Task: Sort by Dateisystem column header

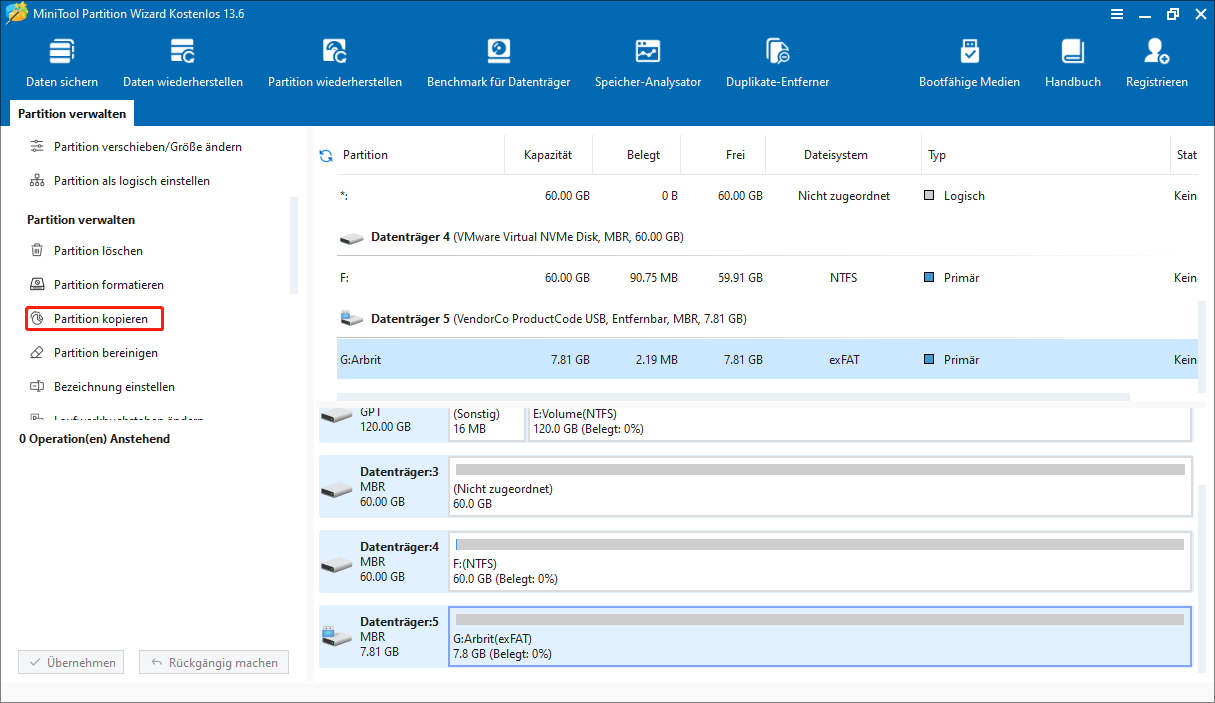Action: pos(836,155)
